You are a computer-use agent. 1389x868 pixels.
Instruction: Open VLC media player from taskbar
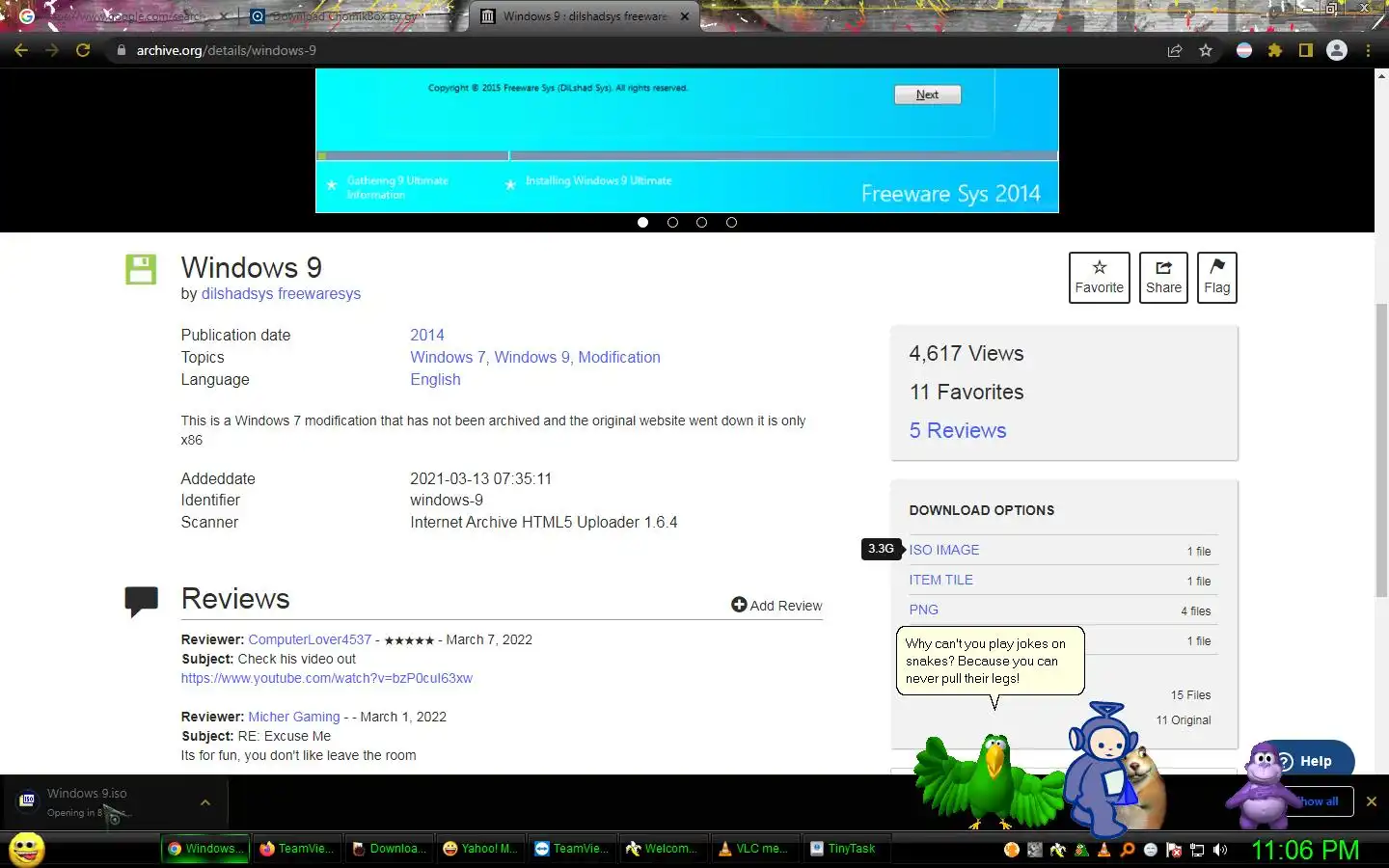[755, 849]
